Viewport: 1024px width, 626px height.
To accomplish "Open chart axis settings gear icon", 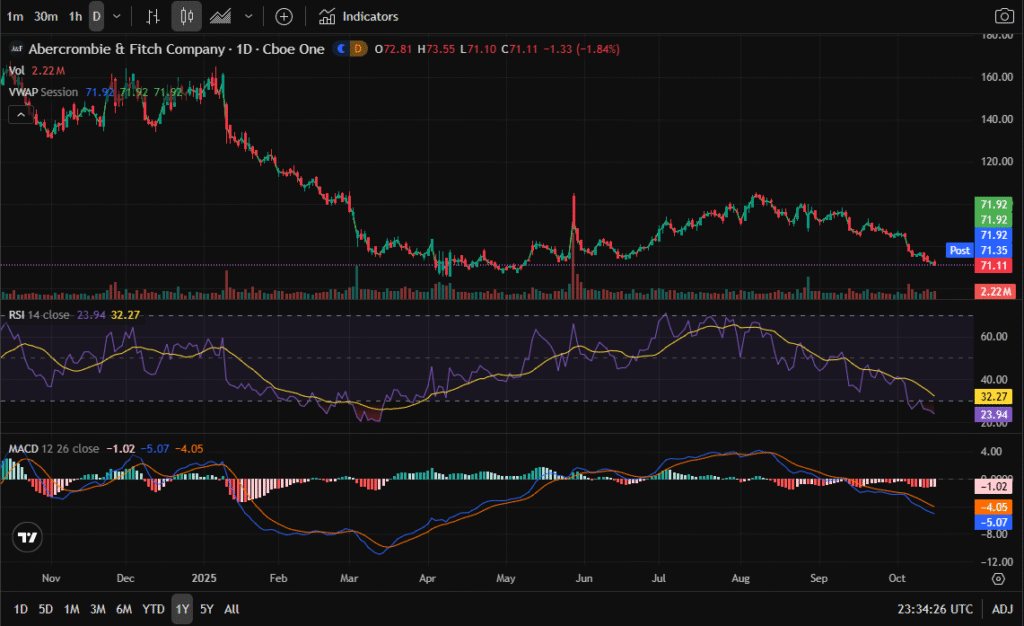I will click(x=998, y=579).
